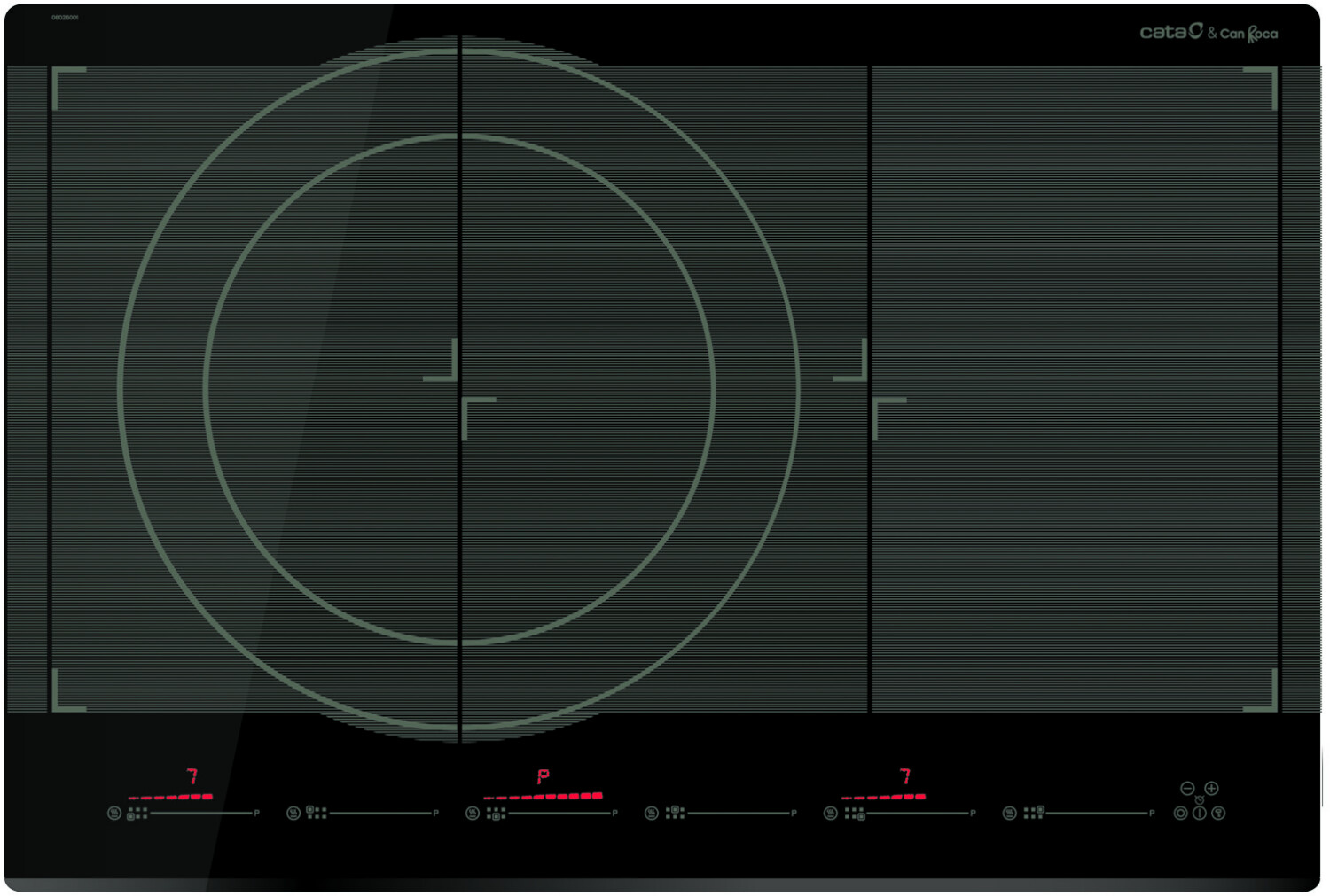Tap the double-circle icon left of power button

pyautogui.click(x=1180, y=814)
